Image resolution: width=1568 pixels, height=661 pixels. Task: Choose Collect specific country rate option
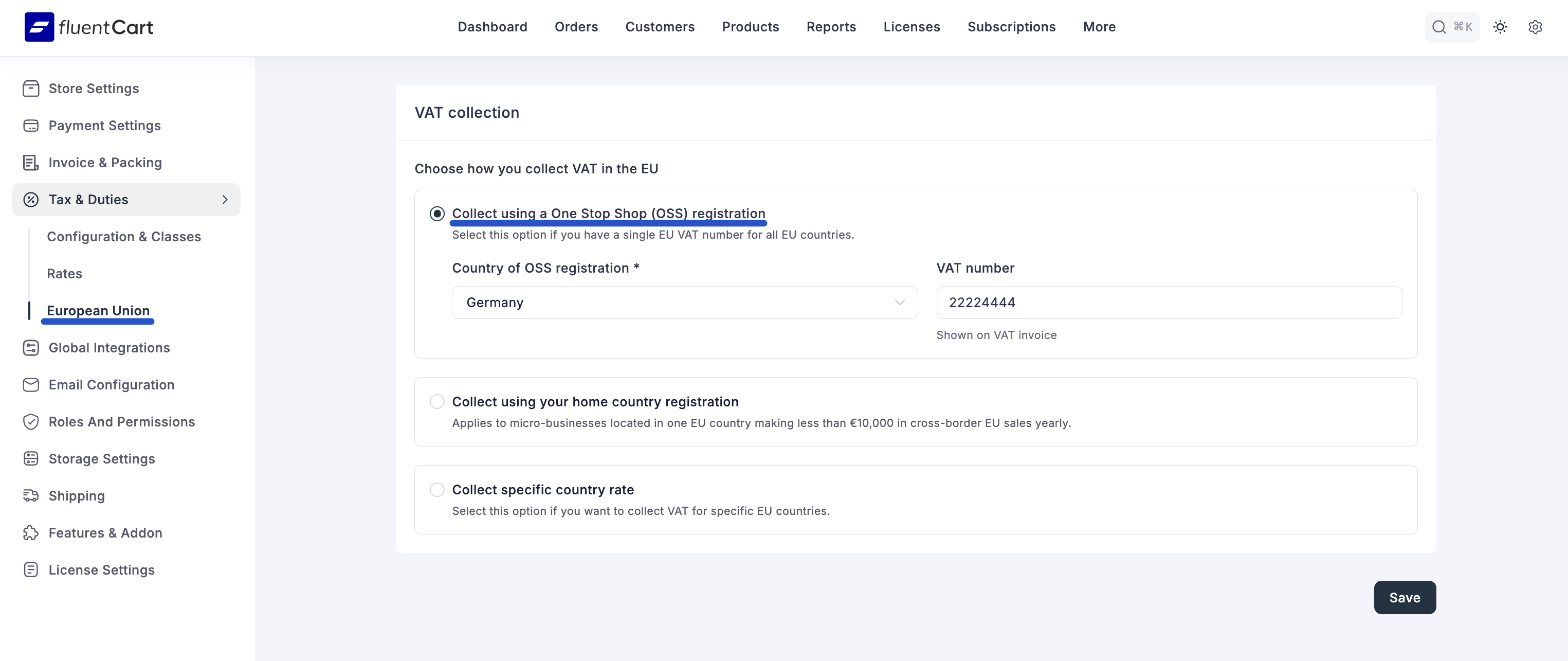[437, 489]
